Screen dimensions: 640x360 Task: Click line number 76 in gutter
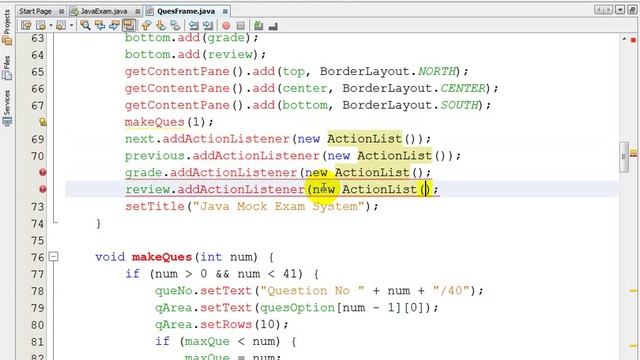(x=38, y=257)
